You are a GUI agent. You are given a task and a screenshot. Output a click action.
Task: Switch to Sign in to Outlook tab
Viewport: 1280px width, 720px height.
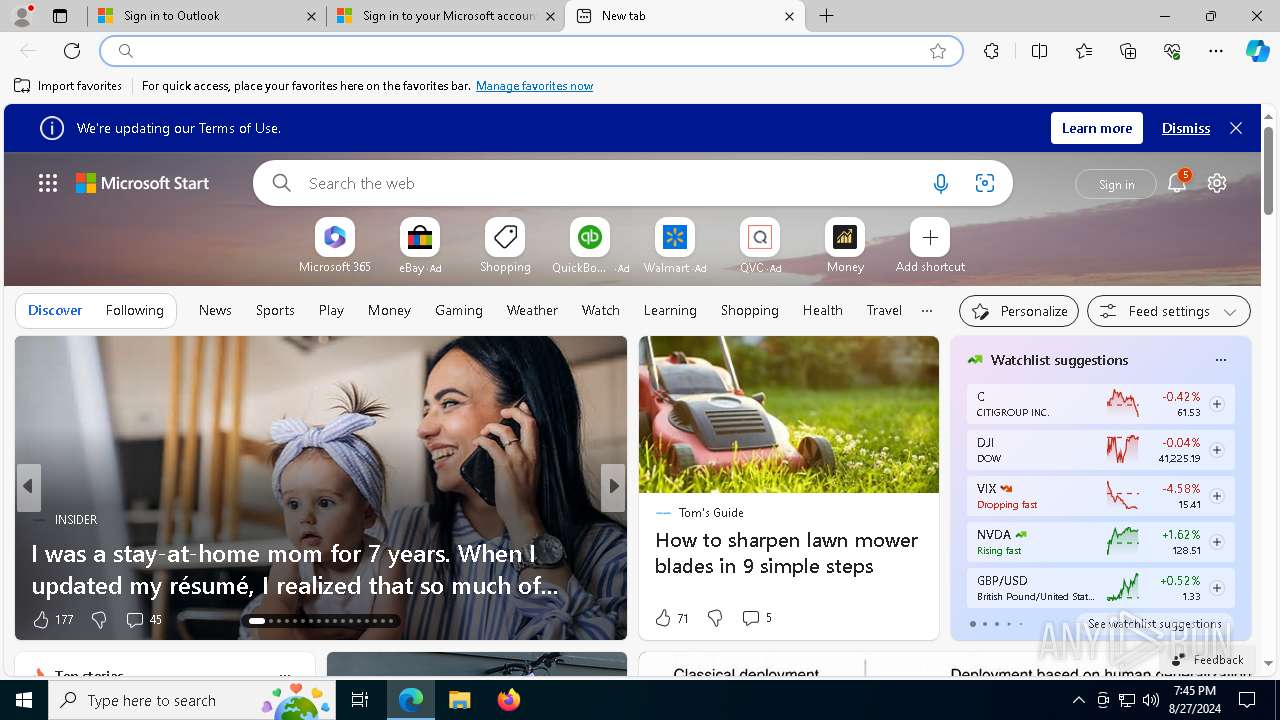click(x=206, y=16)
